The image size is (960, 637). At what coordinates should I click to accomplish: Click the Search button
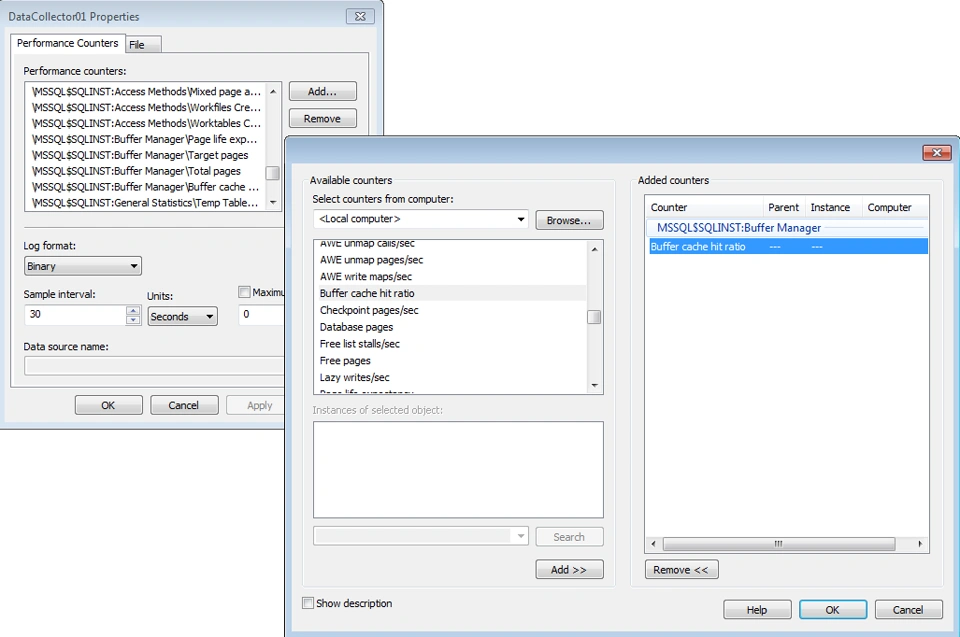569,536
